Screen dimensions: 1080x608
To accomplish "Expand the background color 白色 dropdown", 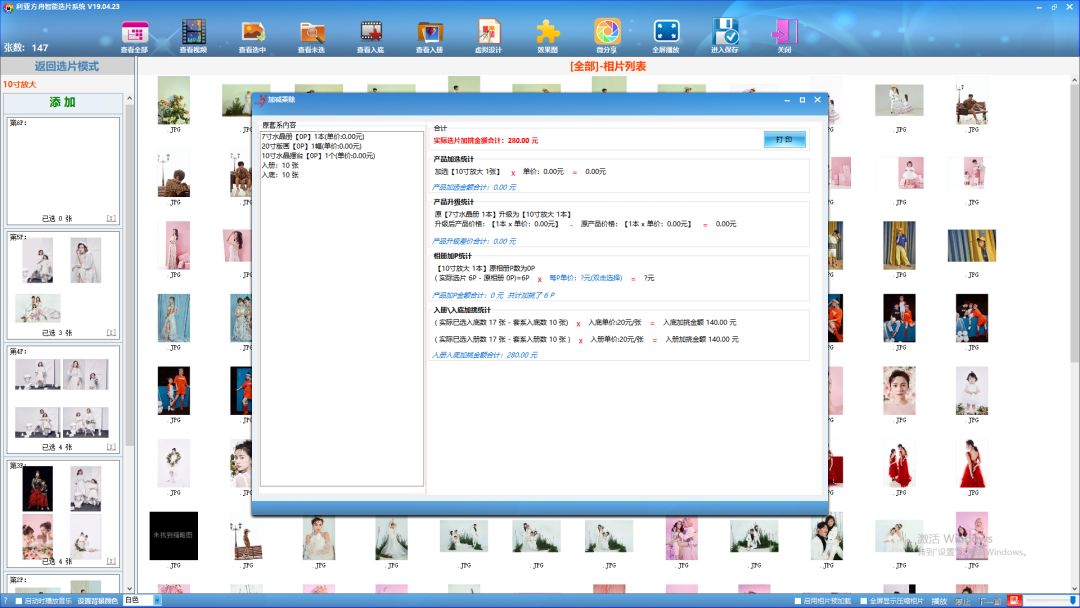I will [x=156, y=601].
